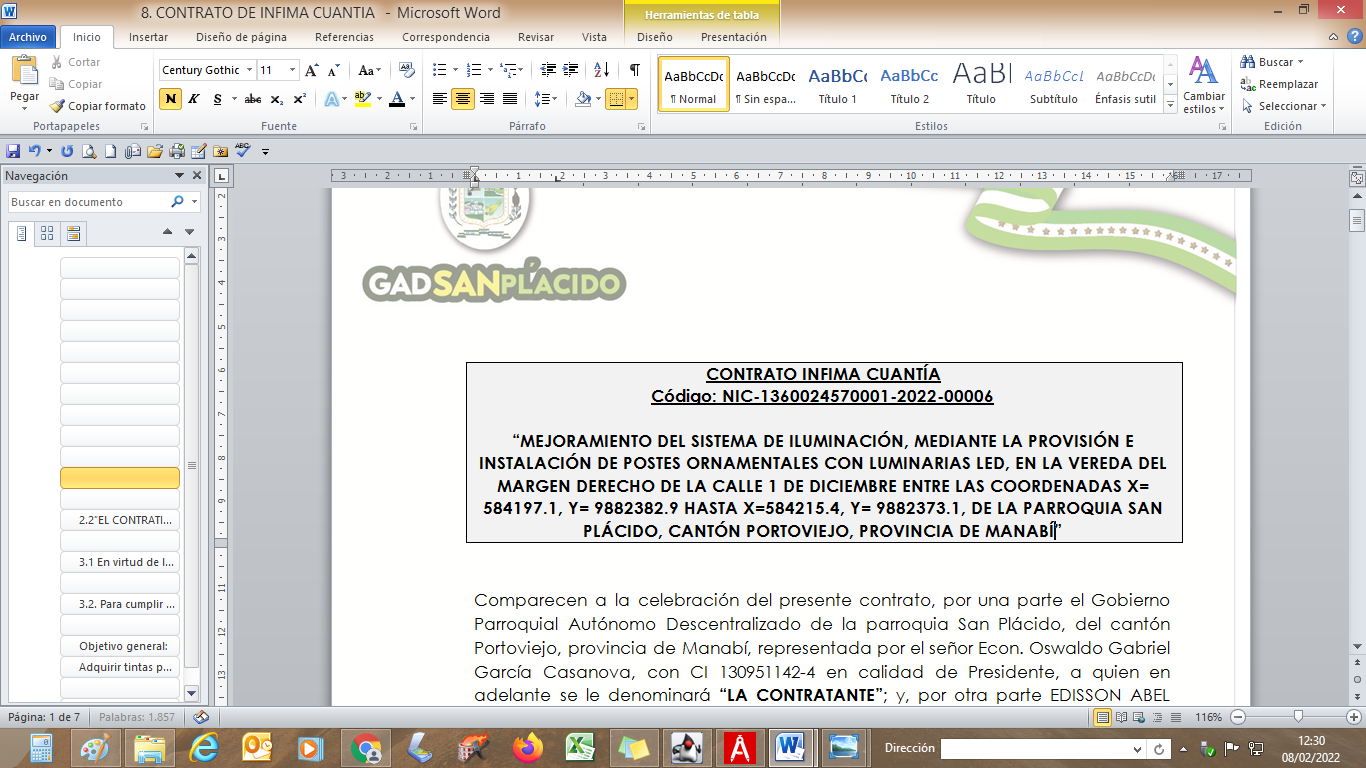This screenshot has width=1366, height=768.
Task: Show paragraph marks with the pilcrow icon
Action: pyautogui.click(x=634, y=70)
